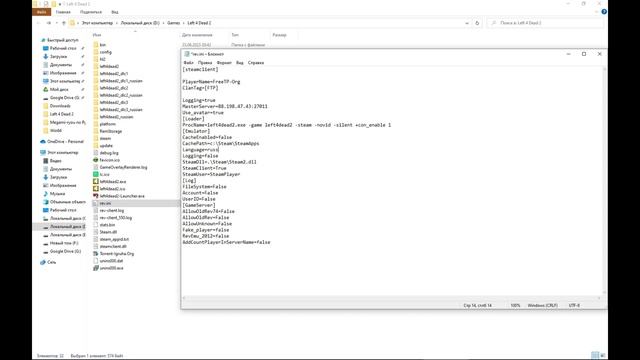
Task: Click Windows (CRLF) in Notepad status bar
Action: pos(542,305)
